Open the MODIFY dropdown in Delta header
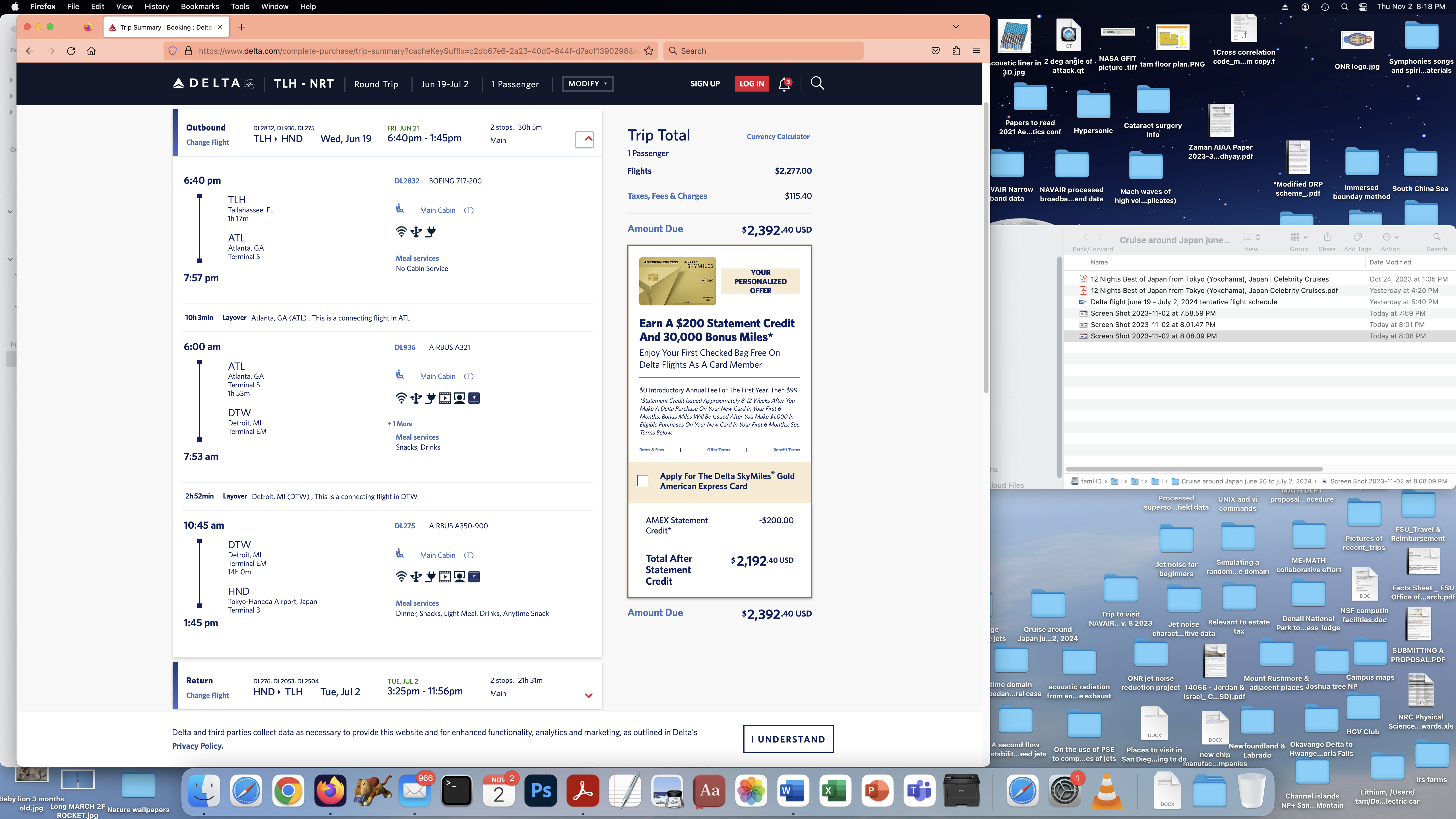Image resolution: width=1456 pixels, height=819 pixels. (588, 84)
